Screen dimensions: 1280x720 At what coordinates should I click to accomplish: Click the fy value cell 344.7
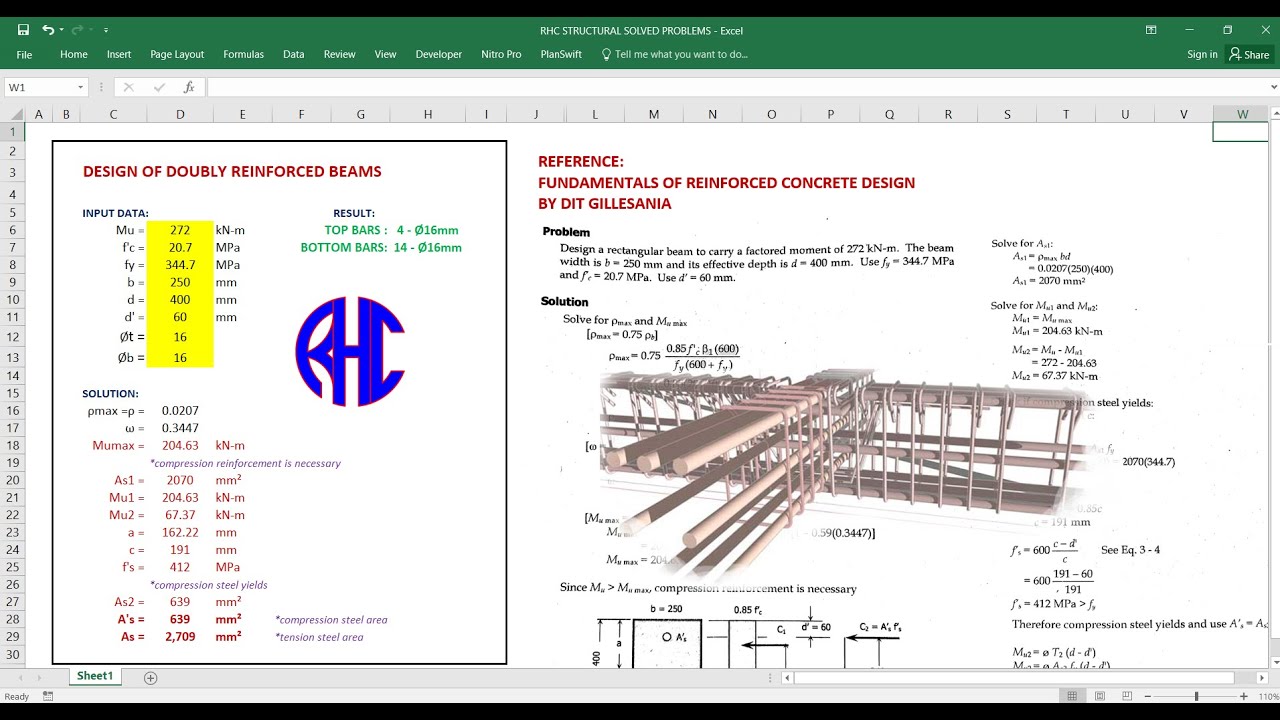pos(180,265)
